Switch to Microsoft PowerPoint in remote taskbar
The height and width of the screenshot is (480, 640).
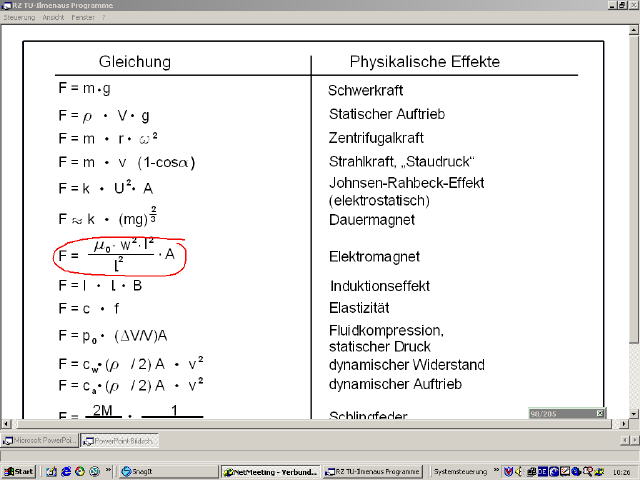pos(40,440)
